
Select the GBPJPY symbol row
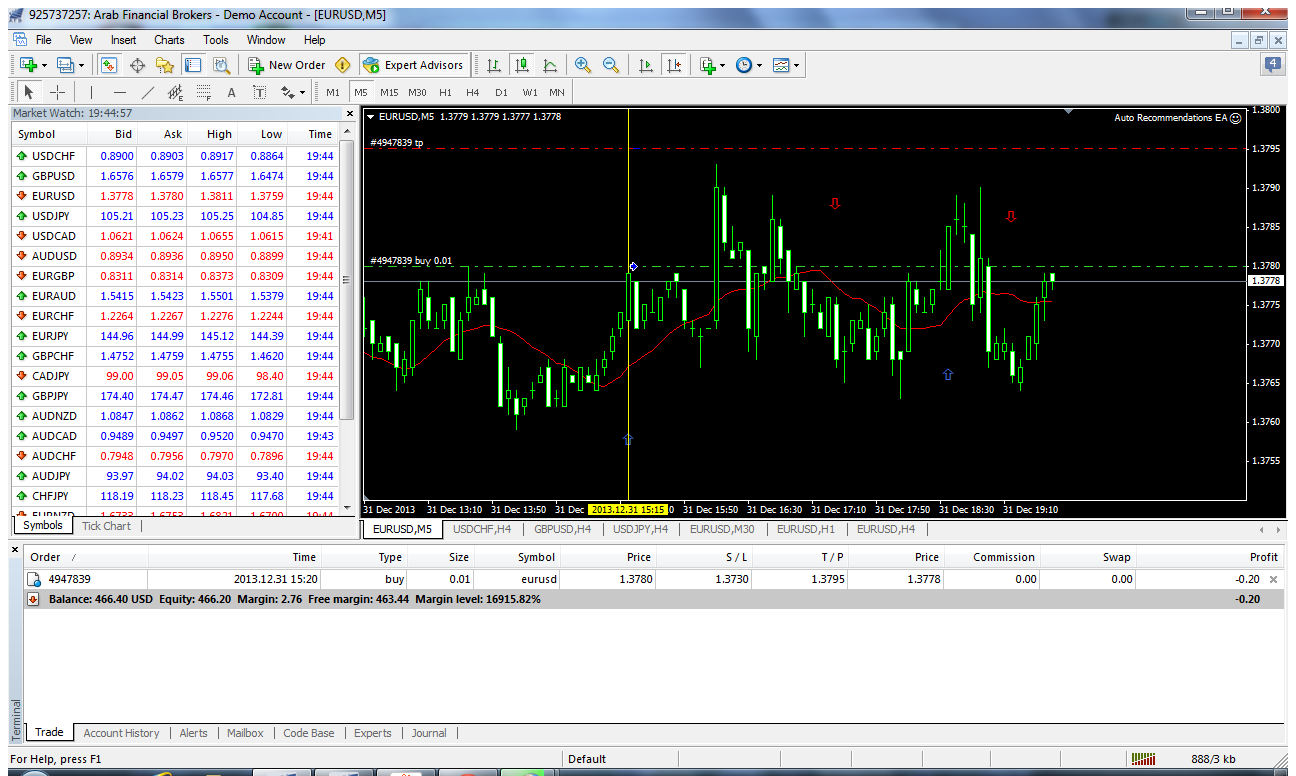click(175, 396)
